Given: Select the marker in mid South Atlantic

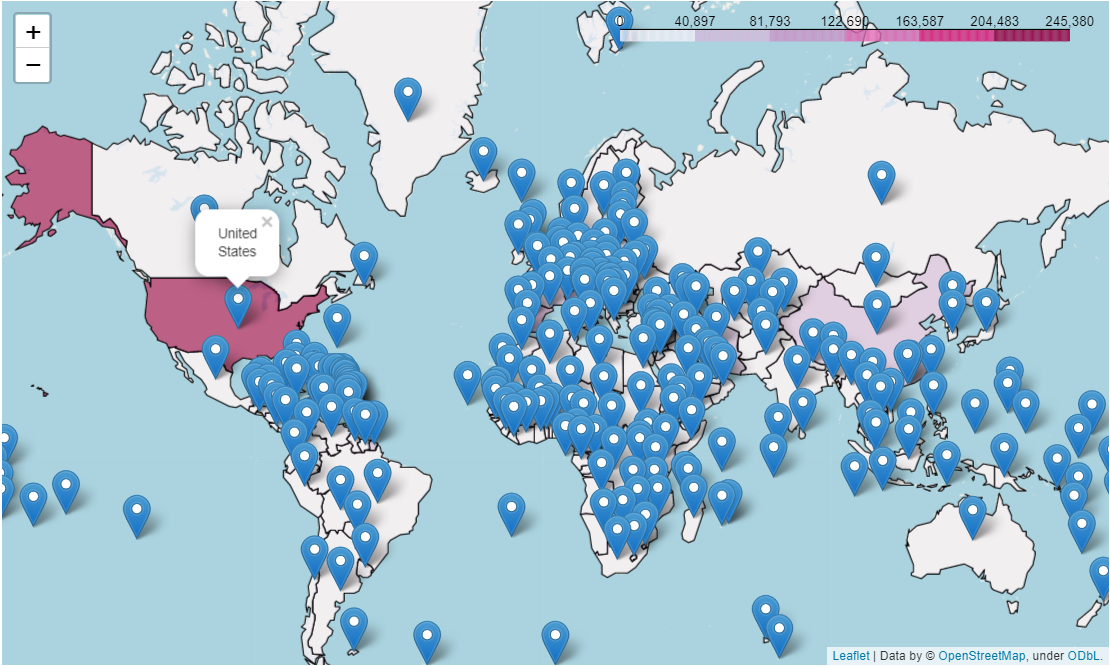Looking at the screenshot, I should pos(511,514).
